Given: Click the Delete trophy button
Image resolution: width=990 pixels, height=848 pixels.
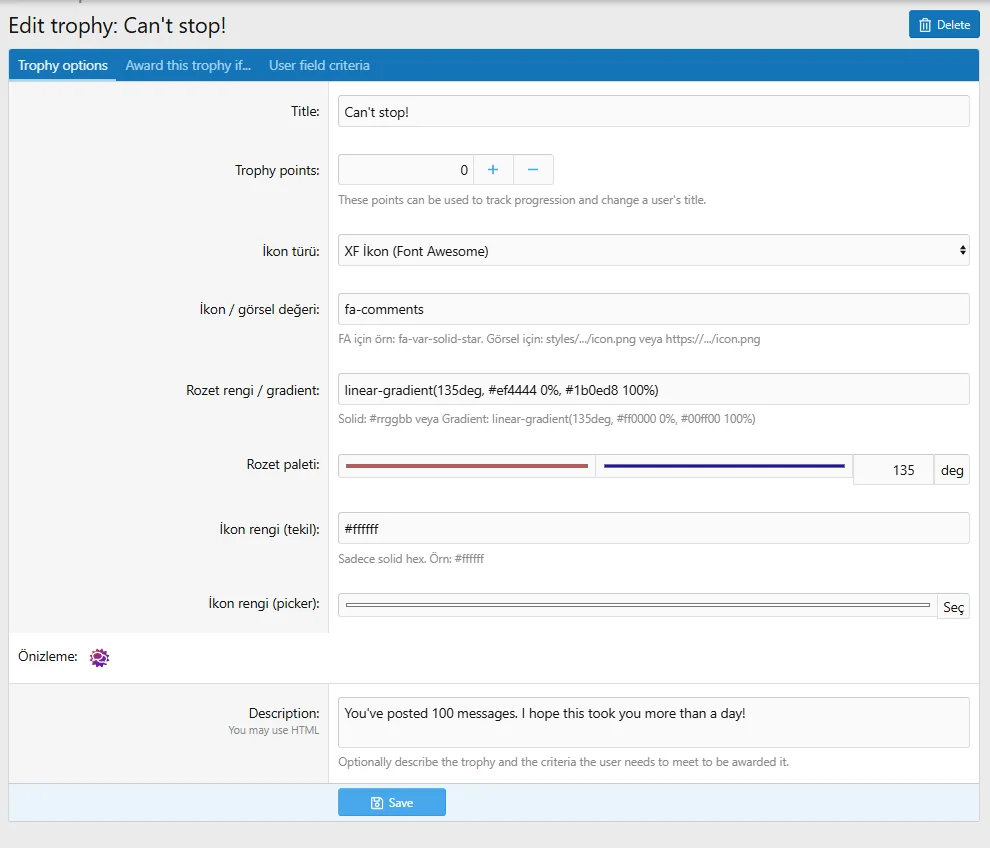Looking at the screenshot, I should coord(943,25).
